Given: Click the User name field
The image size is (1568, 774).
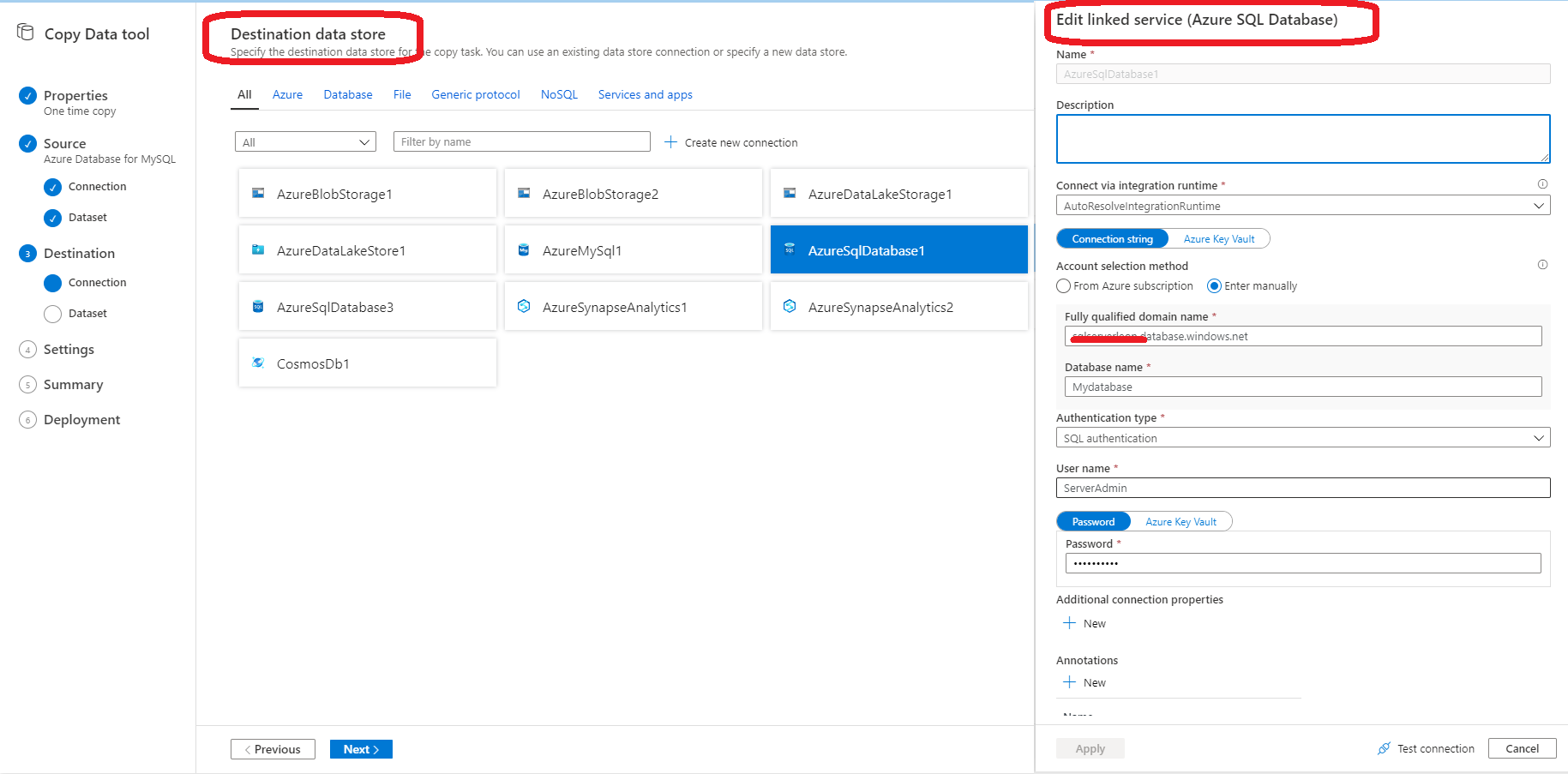Looking at the screenshot, I should click(x=1303, y=488).
